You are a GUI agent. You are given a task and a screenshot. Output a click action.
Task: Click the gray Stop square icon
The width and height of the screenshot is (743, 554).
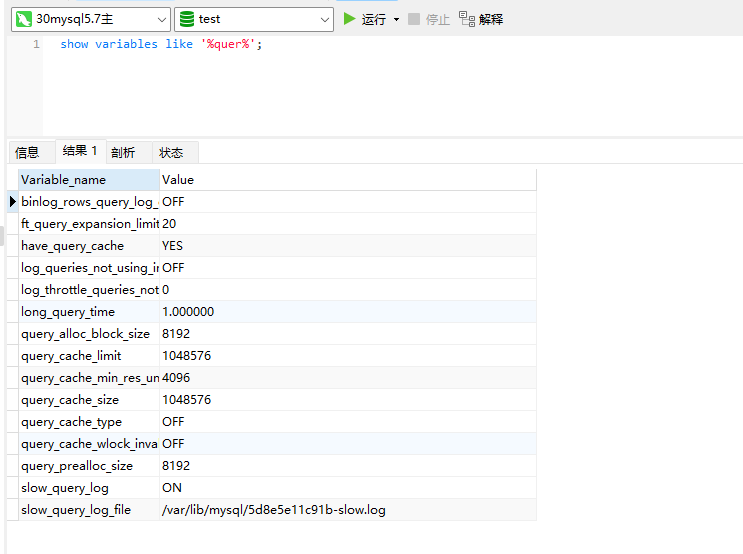[x=414, y=19]
